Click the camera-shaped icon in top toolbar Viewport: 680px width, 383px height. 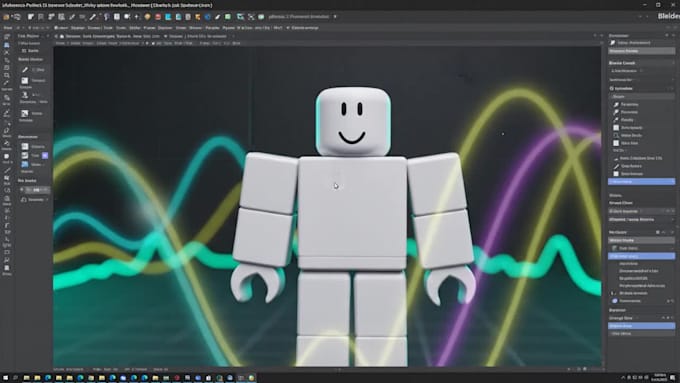127,16
